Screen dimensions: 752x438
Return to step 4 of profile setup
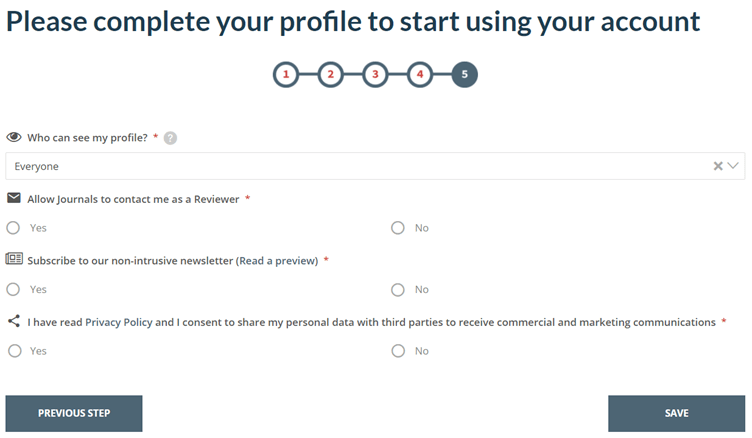coord(420,74)
